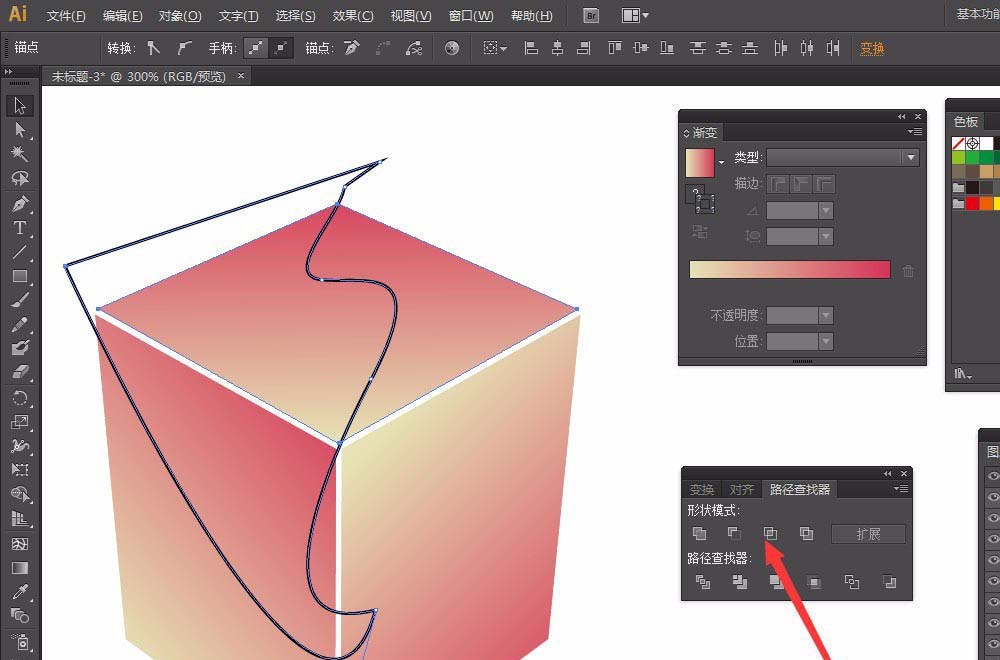This screenshot has height=660, width=1000.
Task: Switch to the 对齐 tab
Action: [x=741, y=490]
